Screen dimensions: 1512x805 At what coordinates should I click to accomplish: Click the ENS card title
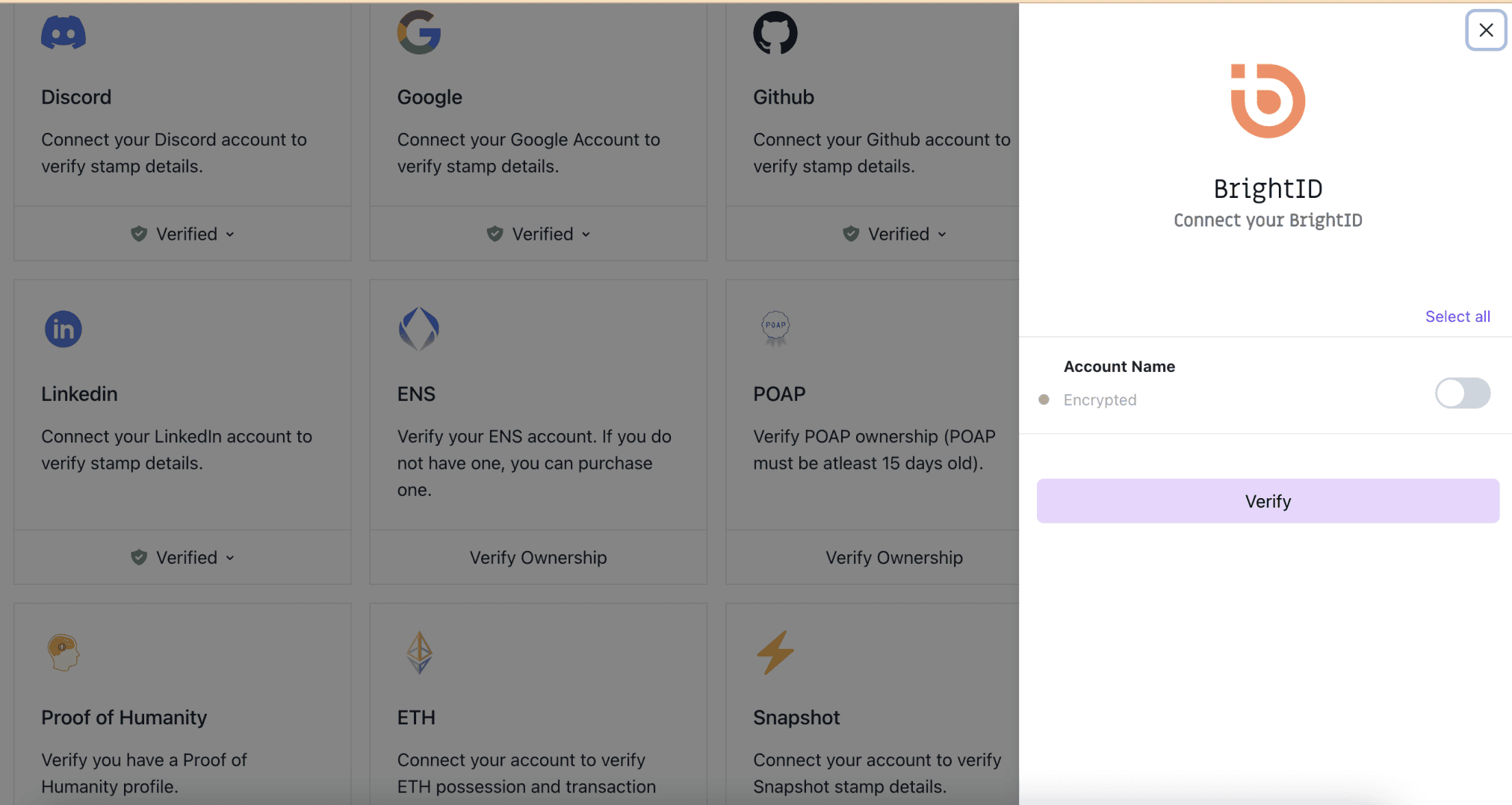pos(416,394)
